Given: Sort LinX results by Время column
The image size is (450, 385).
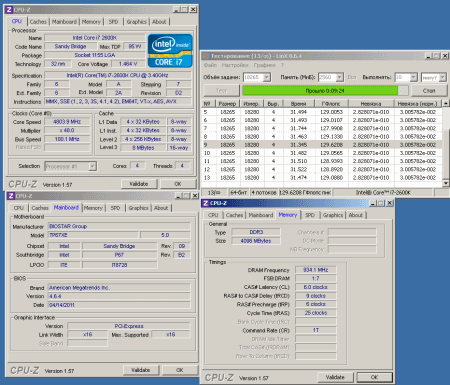Looking at the screenshot, I should [x=298, y=104].
